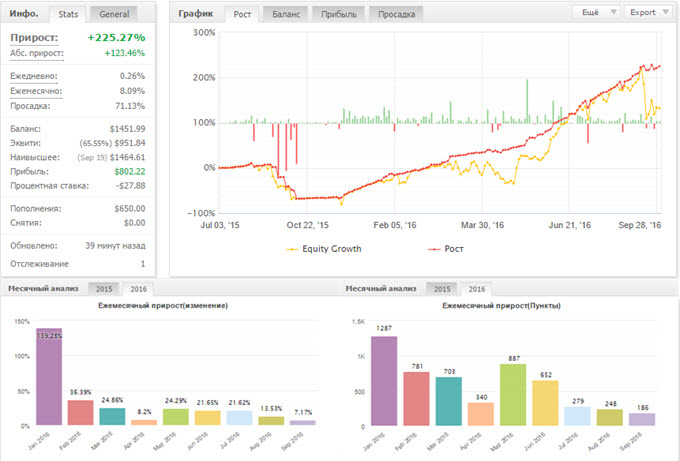Select the Инфо. tab
Image resolution: width=680 pixels, height=461 pixels.
24,14
